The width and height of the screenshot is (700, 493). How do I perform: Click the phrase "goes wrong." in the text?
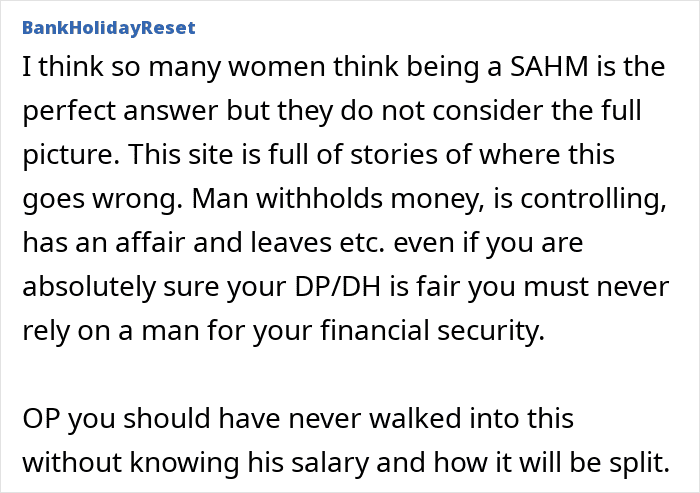click(103, 199)
